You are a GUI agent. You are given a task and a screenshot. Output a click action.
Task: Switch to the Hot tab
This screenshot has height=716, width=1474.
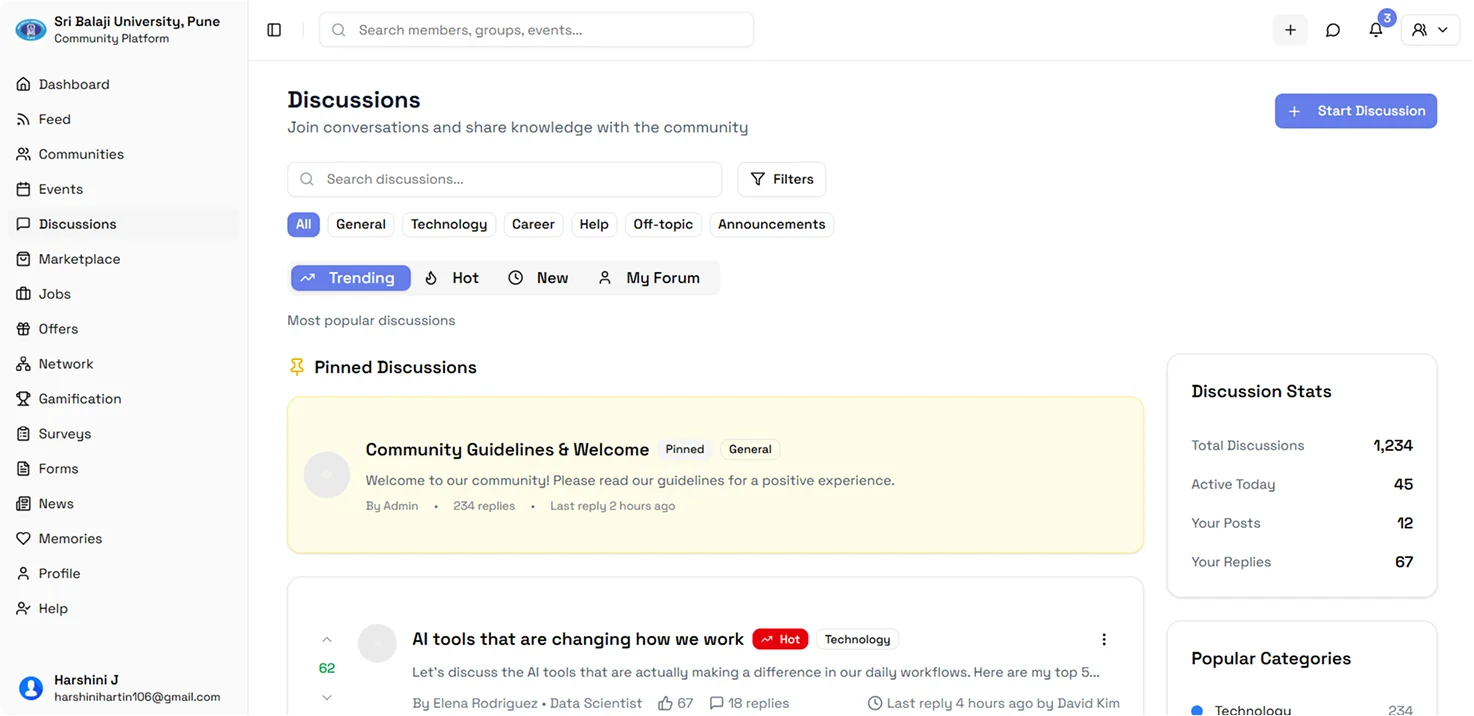[452, 278]
